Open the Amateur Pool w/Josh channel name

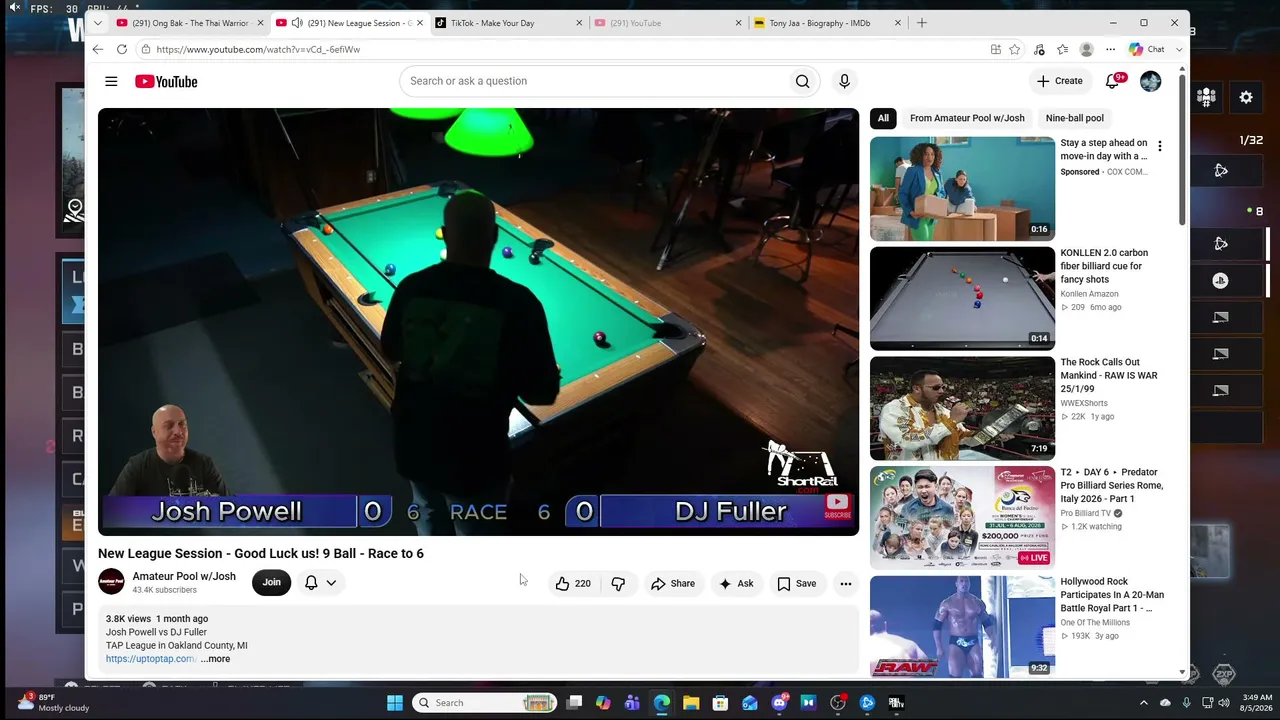(x=184, y=576)
